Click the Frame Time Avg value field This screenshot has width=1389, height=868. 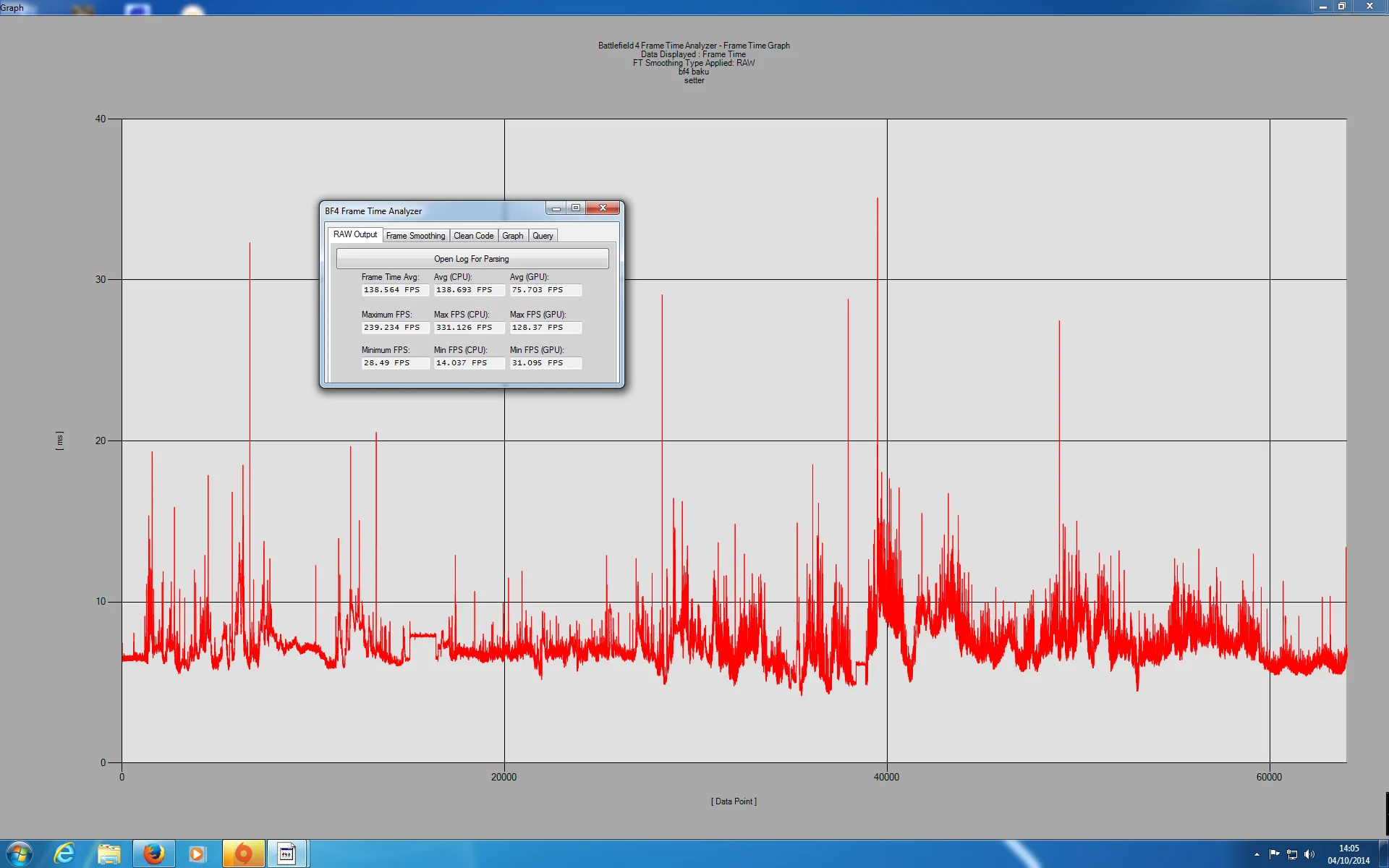395,290
